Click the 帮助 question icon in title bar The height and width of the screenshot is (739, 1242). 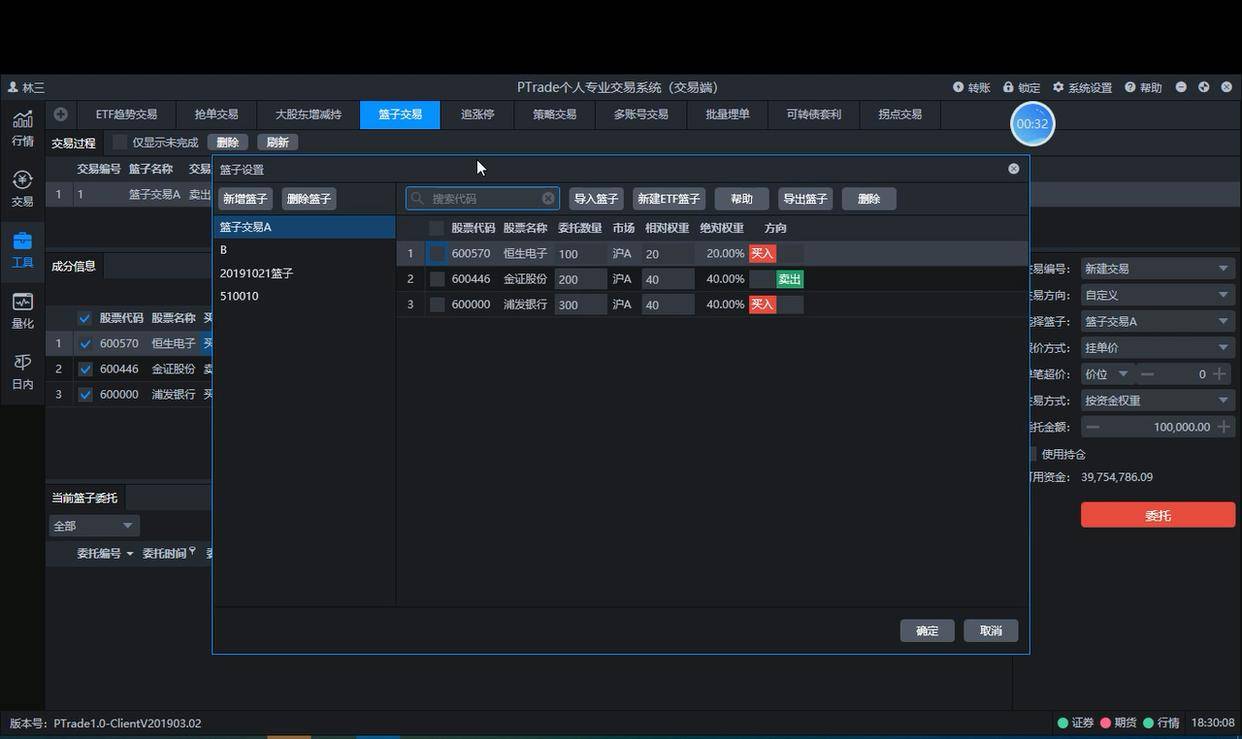tap(1130, 87)
